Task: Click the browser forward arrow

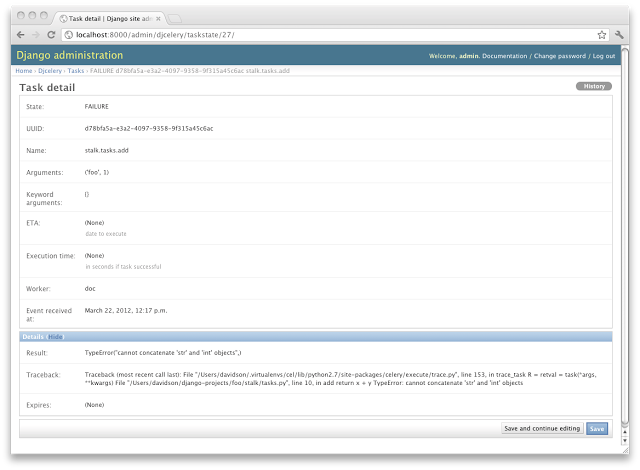Action: pos(36,34)
